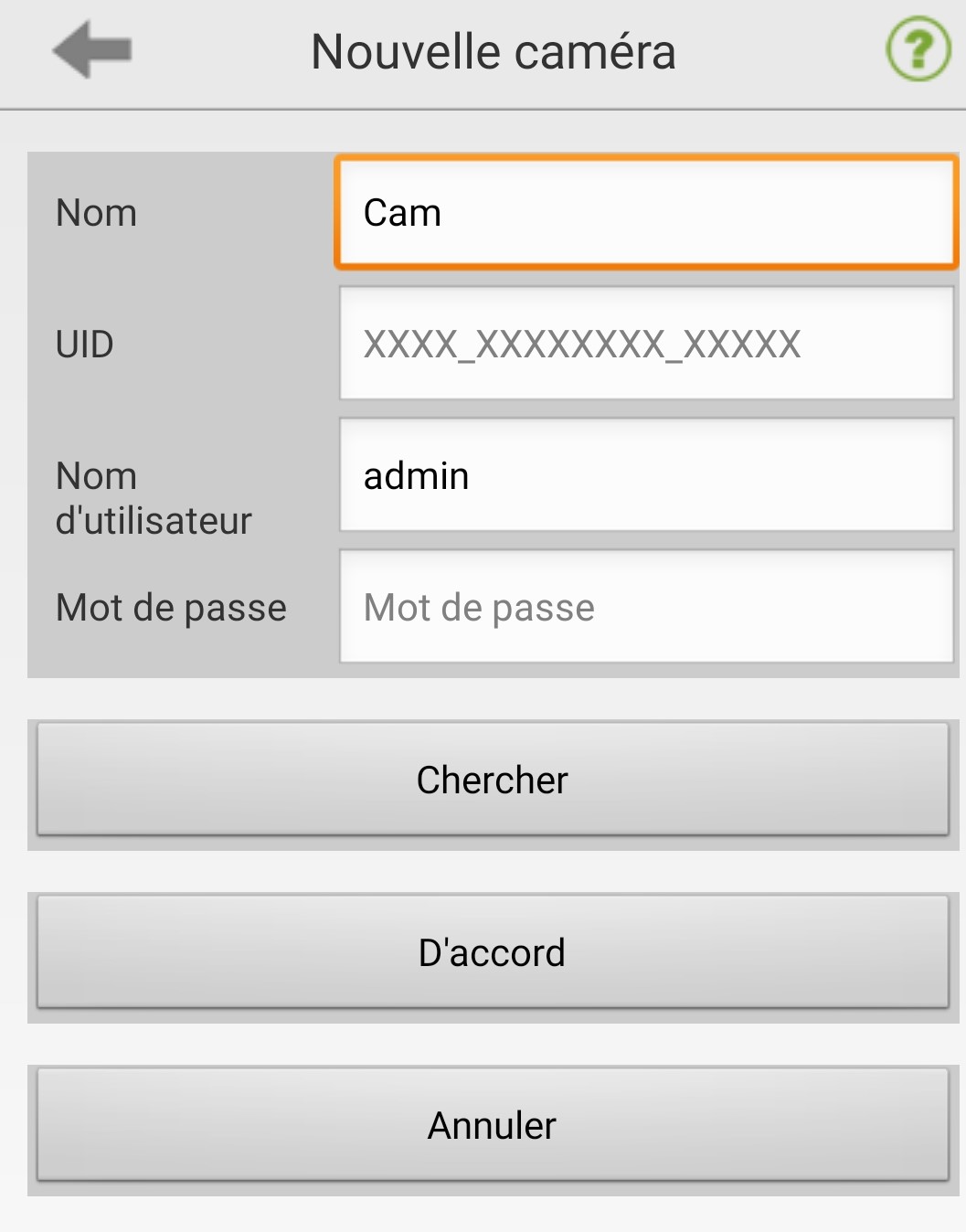Place cursor on the admin text
The height and width of the screenshot is (1232, 966).
click(x=416, y=476)
